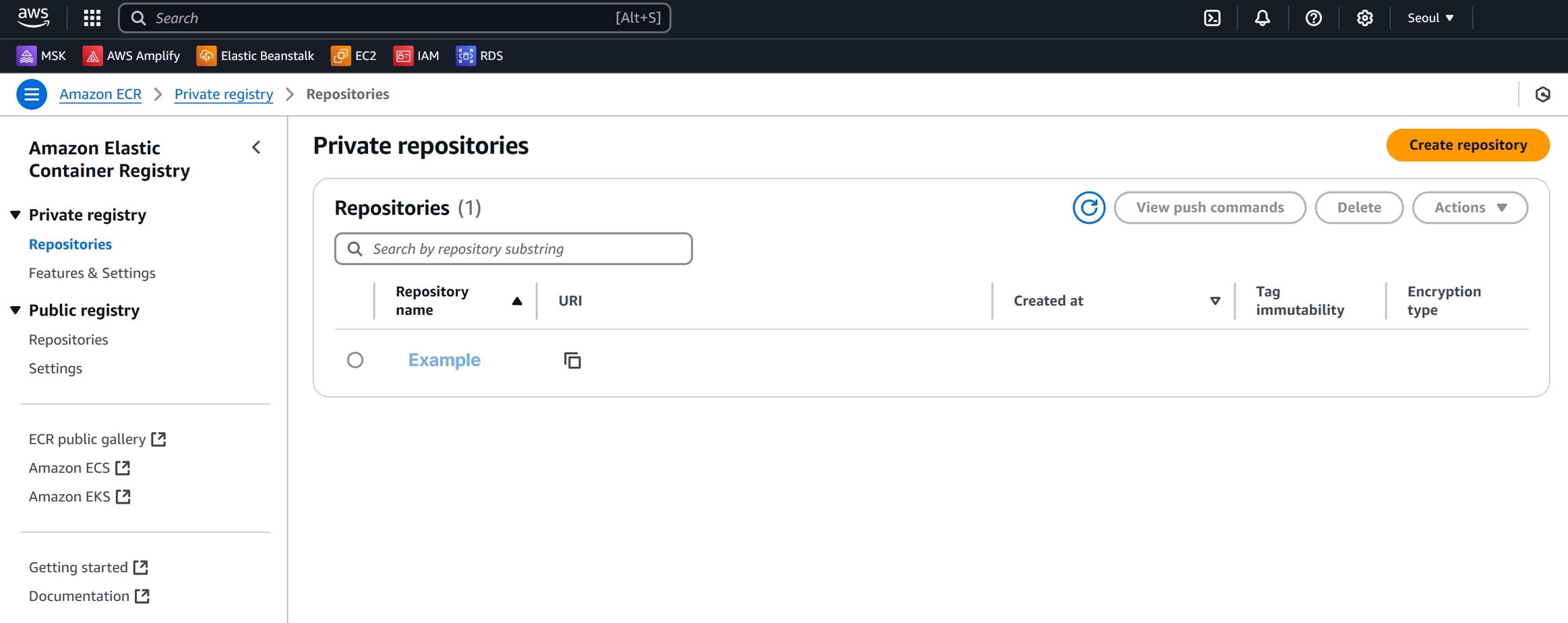This screenshot has width=1568, height=623.
Task: Click the View push commands button
Action: [1209, 208]
